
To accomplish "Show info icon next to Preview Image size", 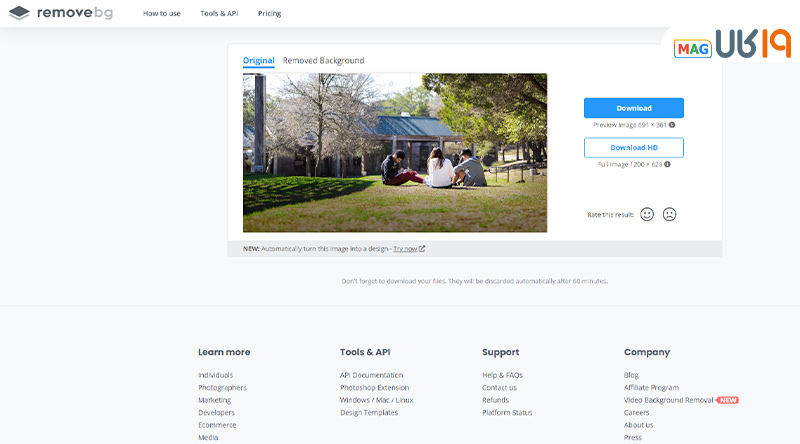I will [x=672, y=125].
